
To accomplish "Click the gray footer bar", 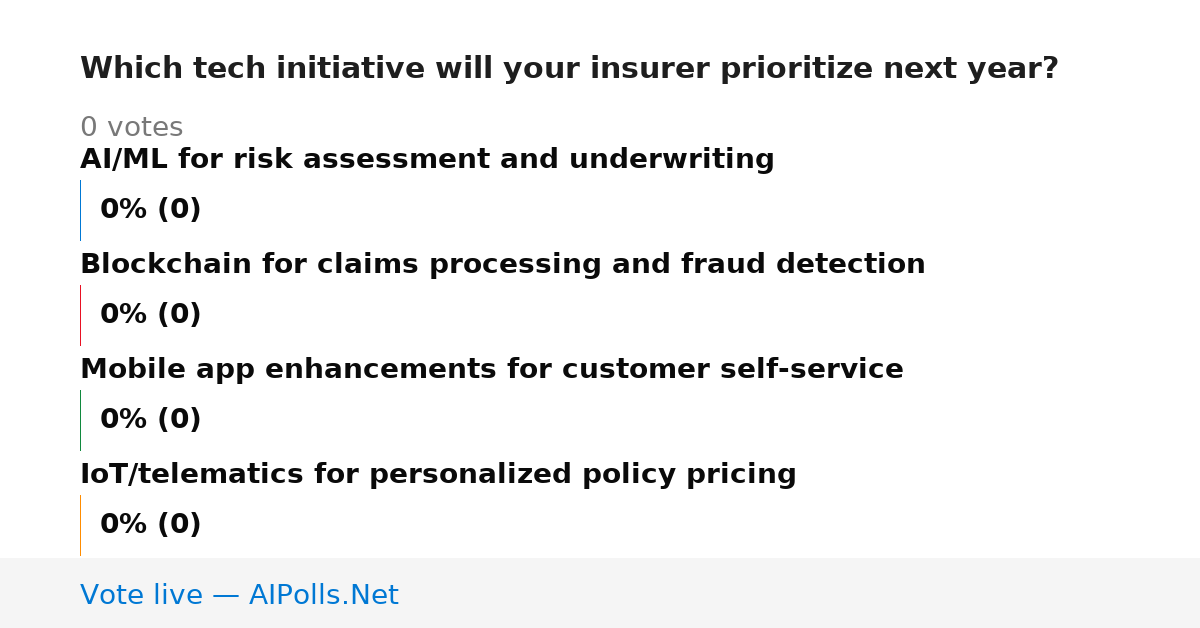I will coord(600,593).
